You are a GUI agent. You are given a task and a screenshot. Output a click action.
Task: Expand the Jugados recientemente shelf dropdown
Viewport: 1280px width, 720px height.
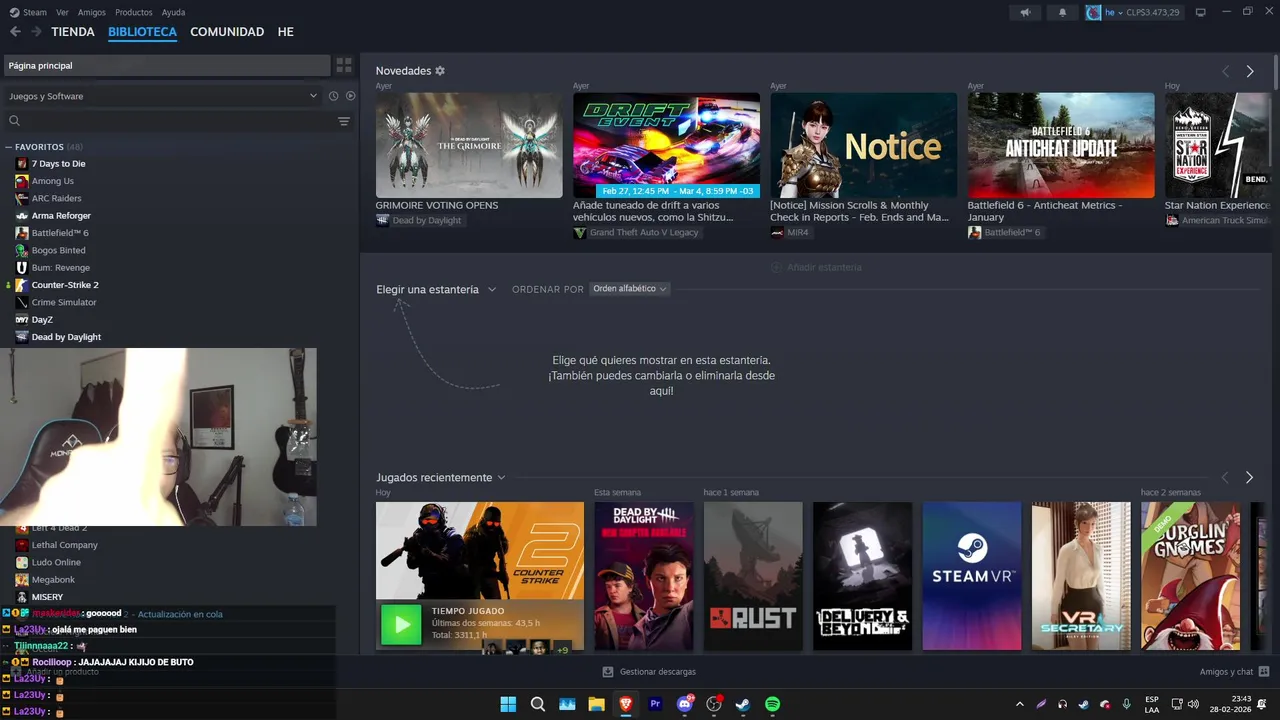(x=441, y=478)
